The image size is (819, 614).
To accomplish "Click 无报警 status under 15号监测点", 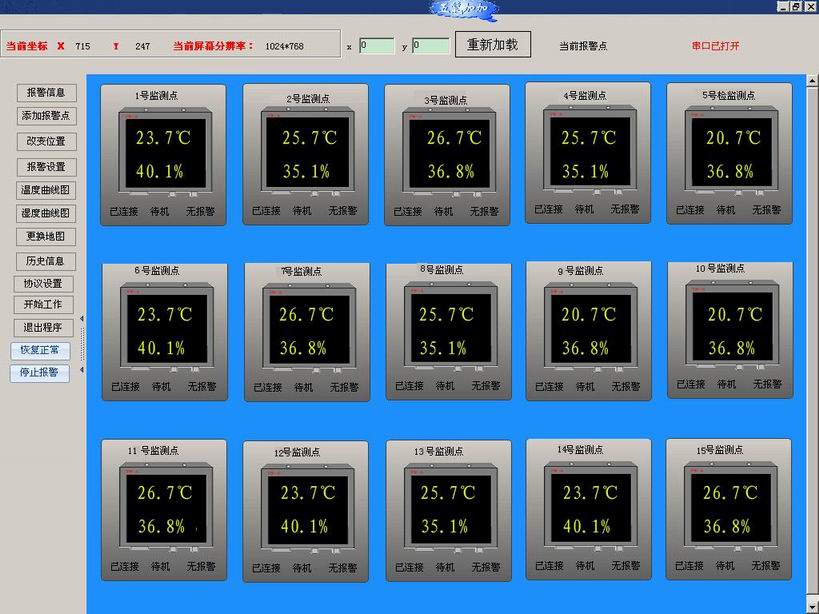I will coord(766,565).
